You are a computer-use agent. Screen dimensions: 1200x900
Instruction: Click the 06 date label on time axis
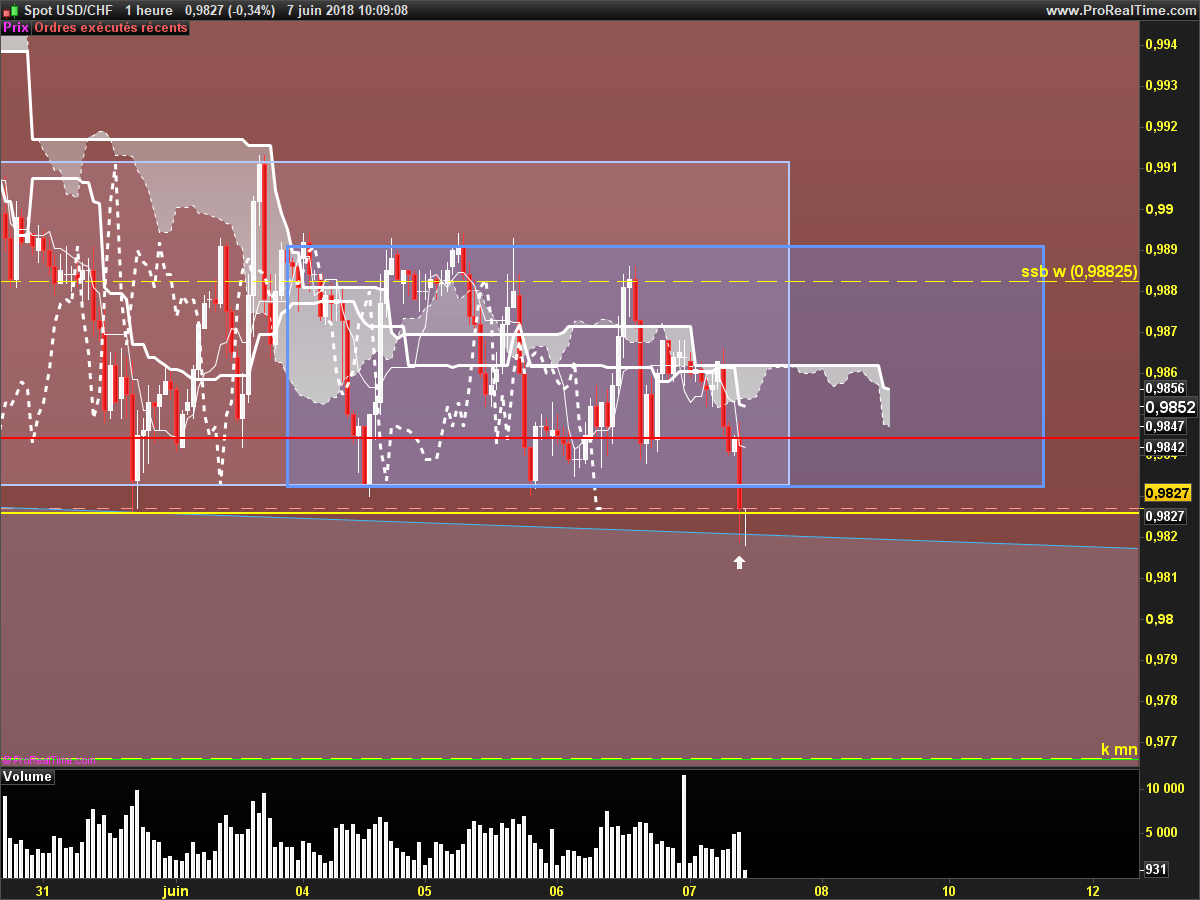click(556, 890)
